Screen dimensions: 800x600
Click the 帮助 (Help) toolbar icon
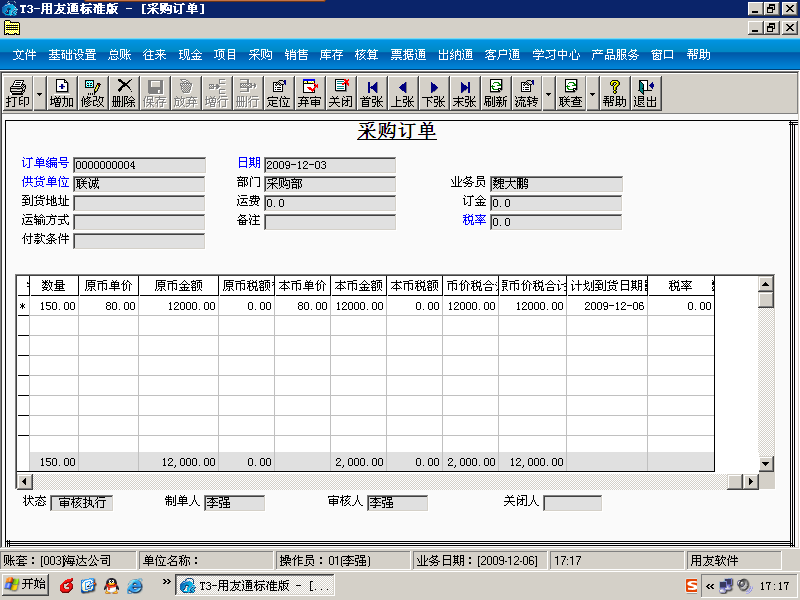pos(614,93)
